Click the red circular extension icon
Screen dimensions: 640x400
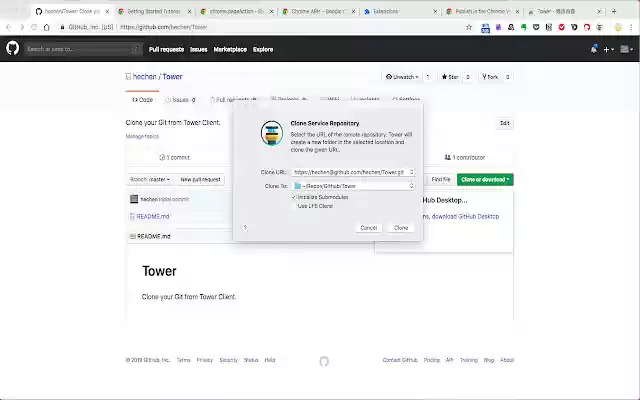point(587,27)
